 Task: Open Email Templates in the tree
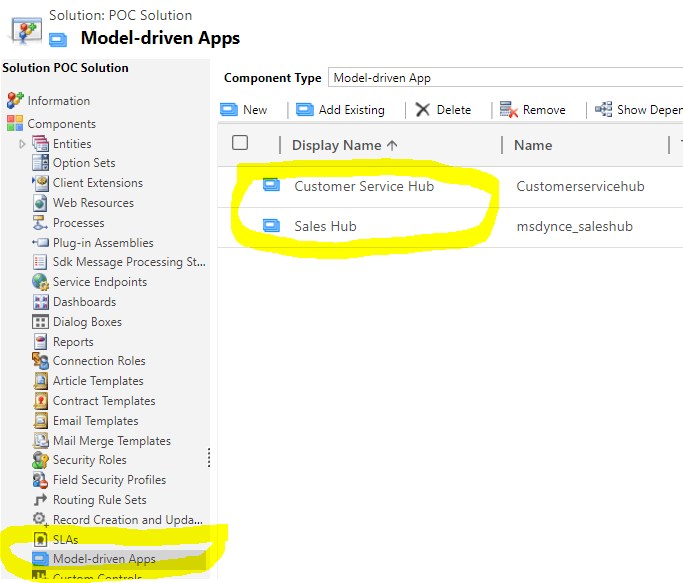95,420
